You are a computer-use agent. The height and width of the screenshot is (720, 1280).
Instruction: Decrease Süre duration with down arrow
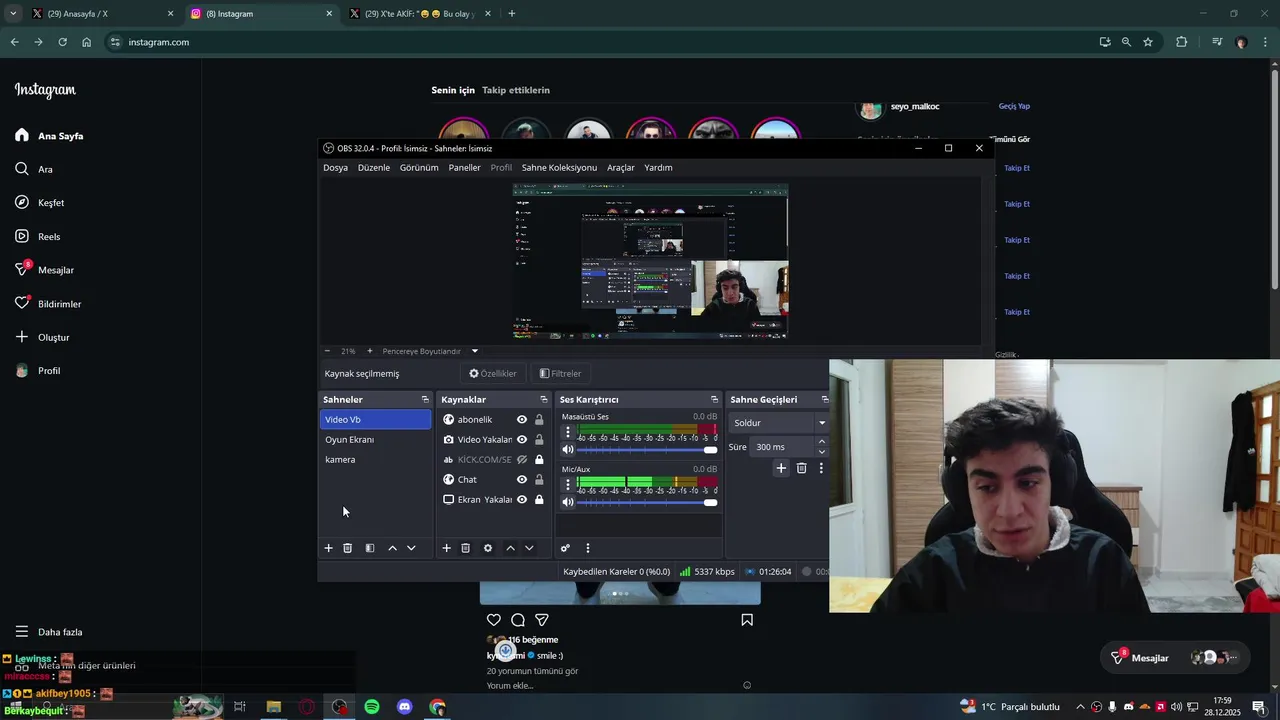click(x=822, y=452)
